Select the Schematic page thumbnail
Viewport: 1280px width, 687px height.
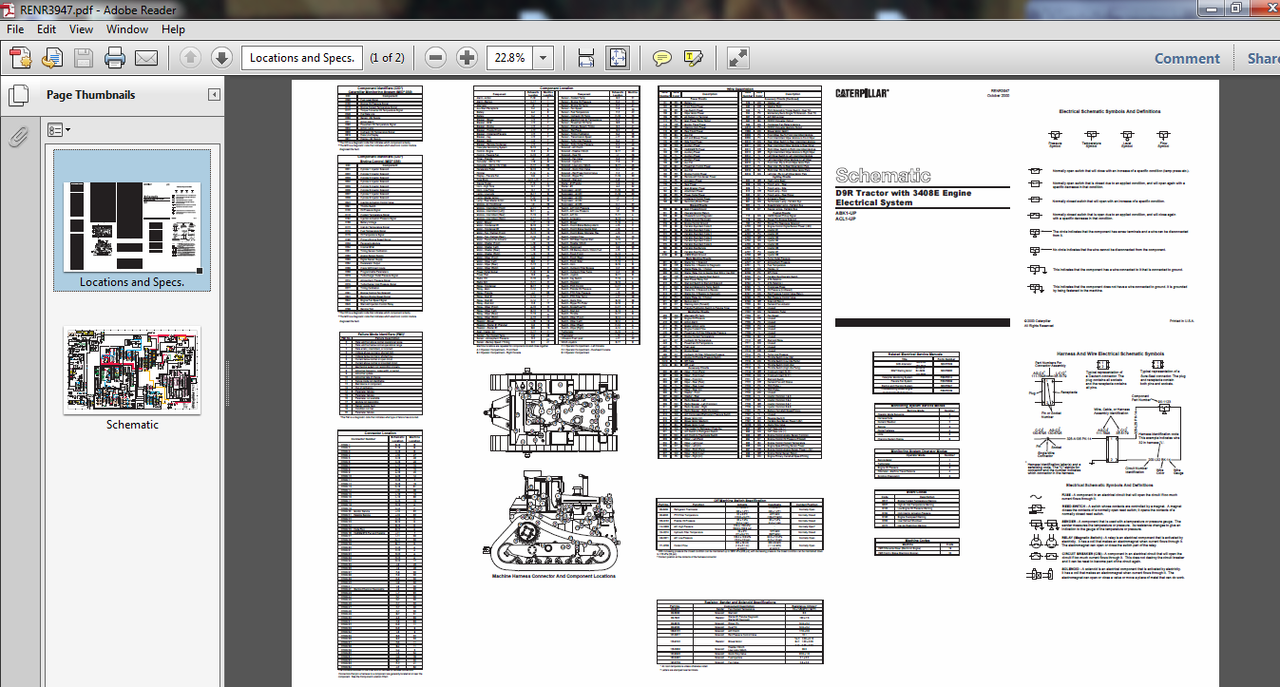[x=132, y=370]
